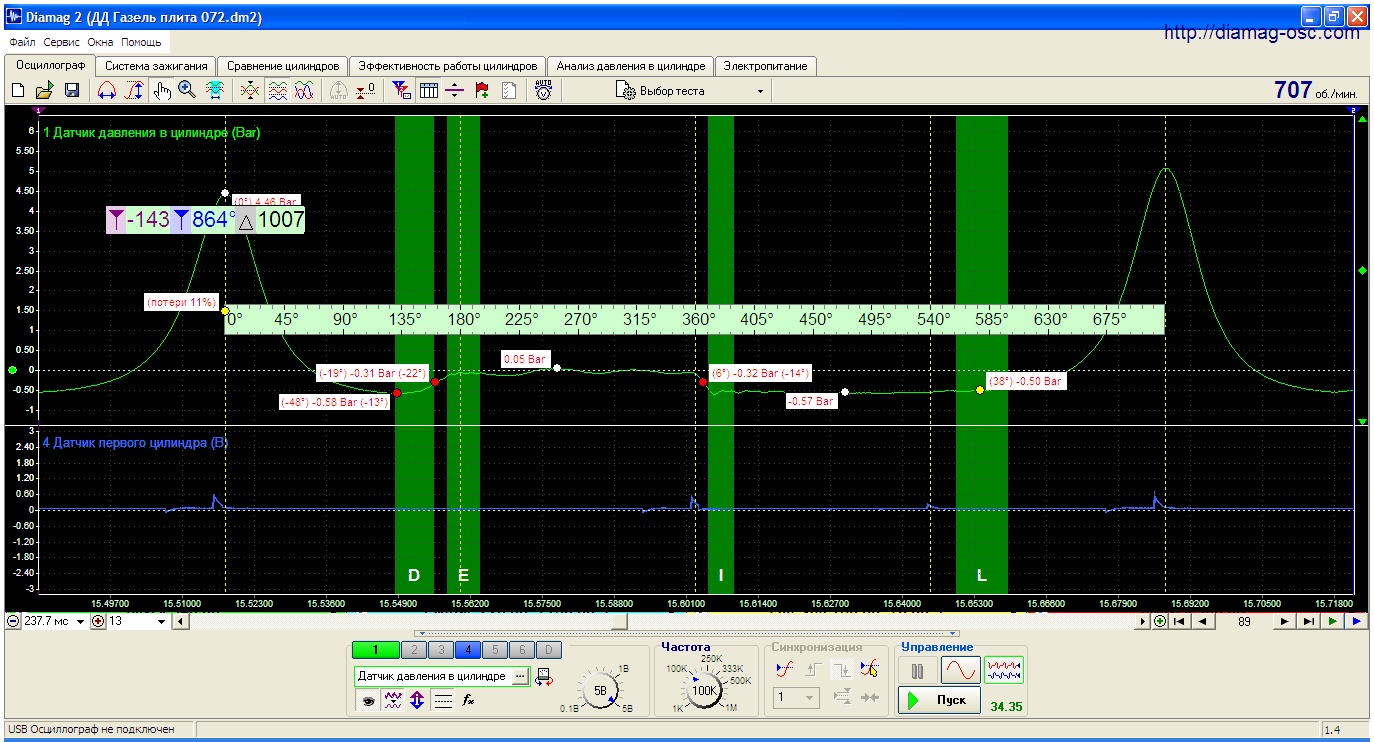
Task: Toggle the cursor markers filter icon
Action: (401, 90)
